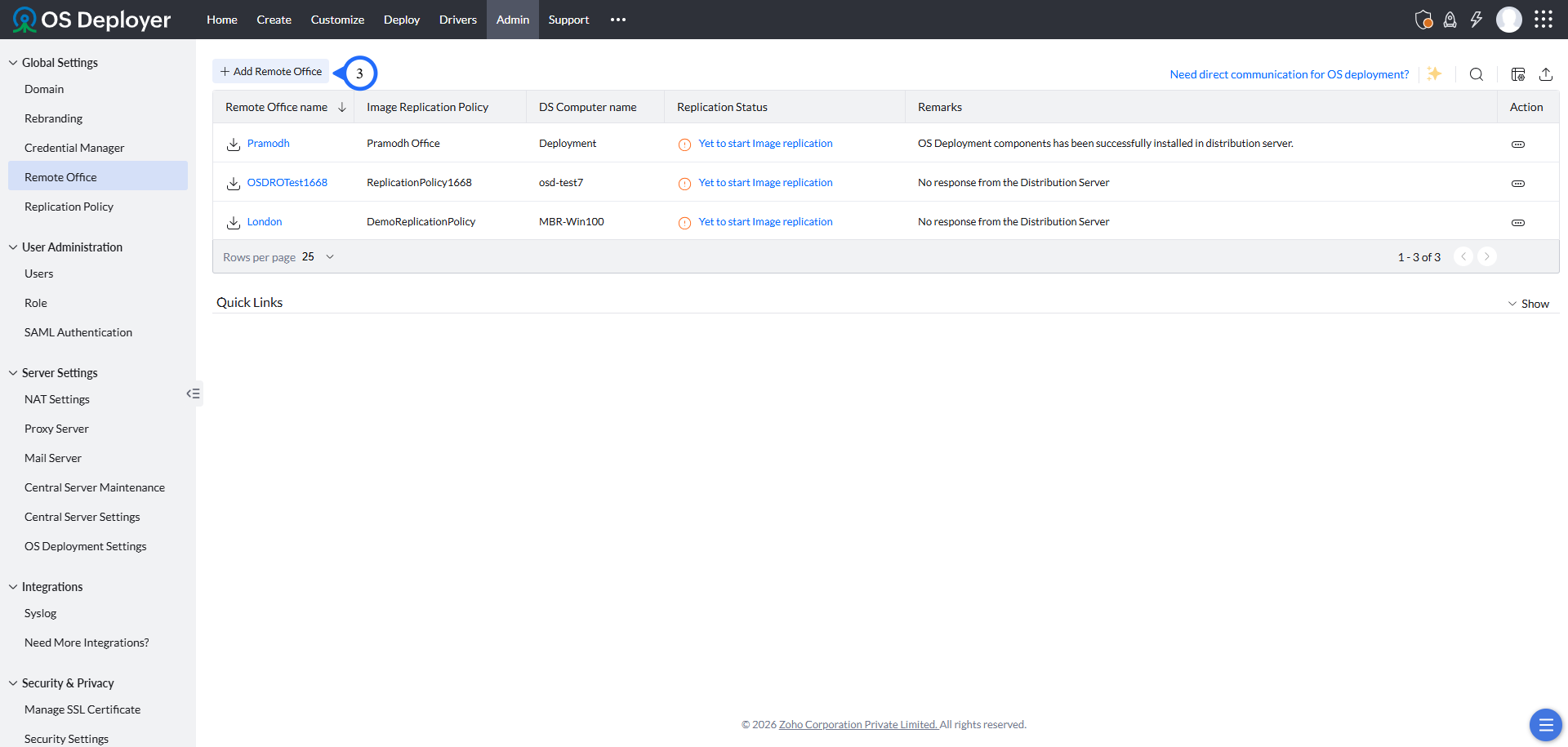
Task: Open the search icon in the toolbar
Action: coord(1477,74)
